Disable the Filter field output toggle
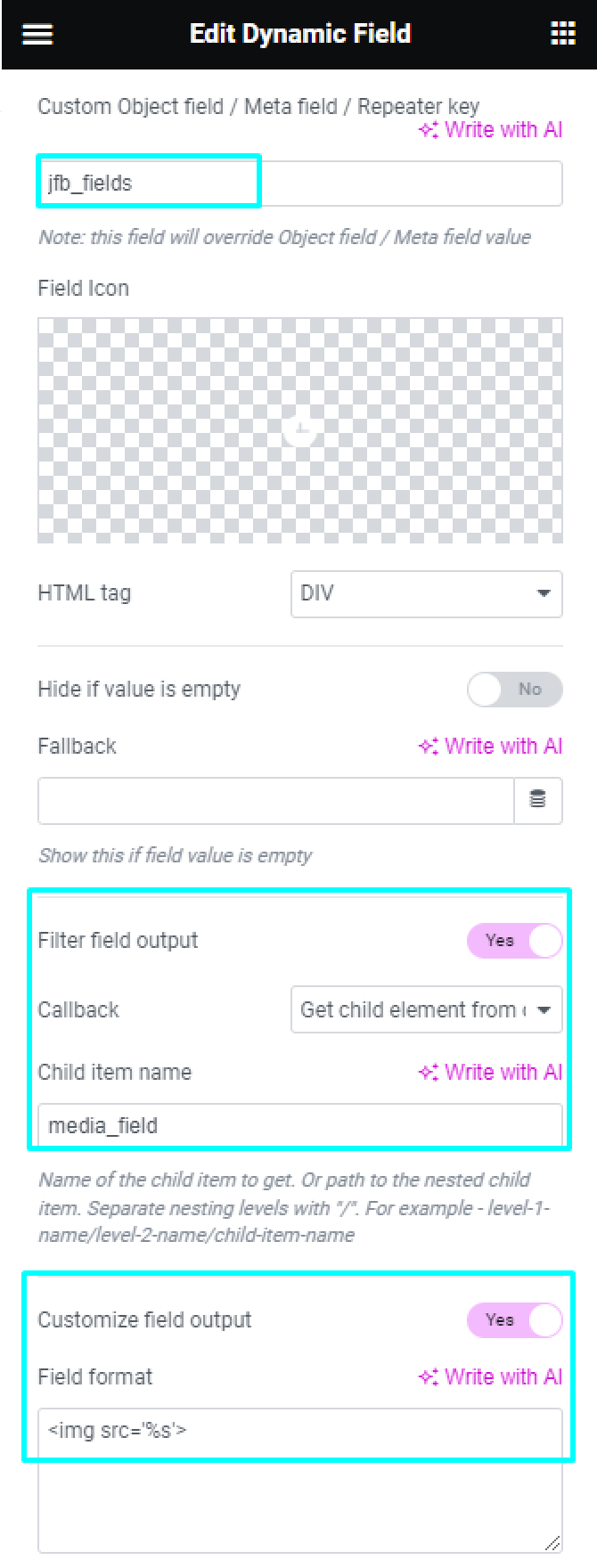 click(x=515, y=940)
